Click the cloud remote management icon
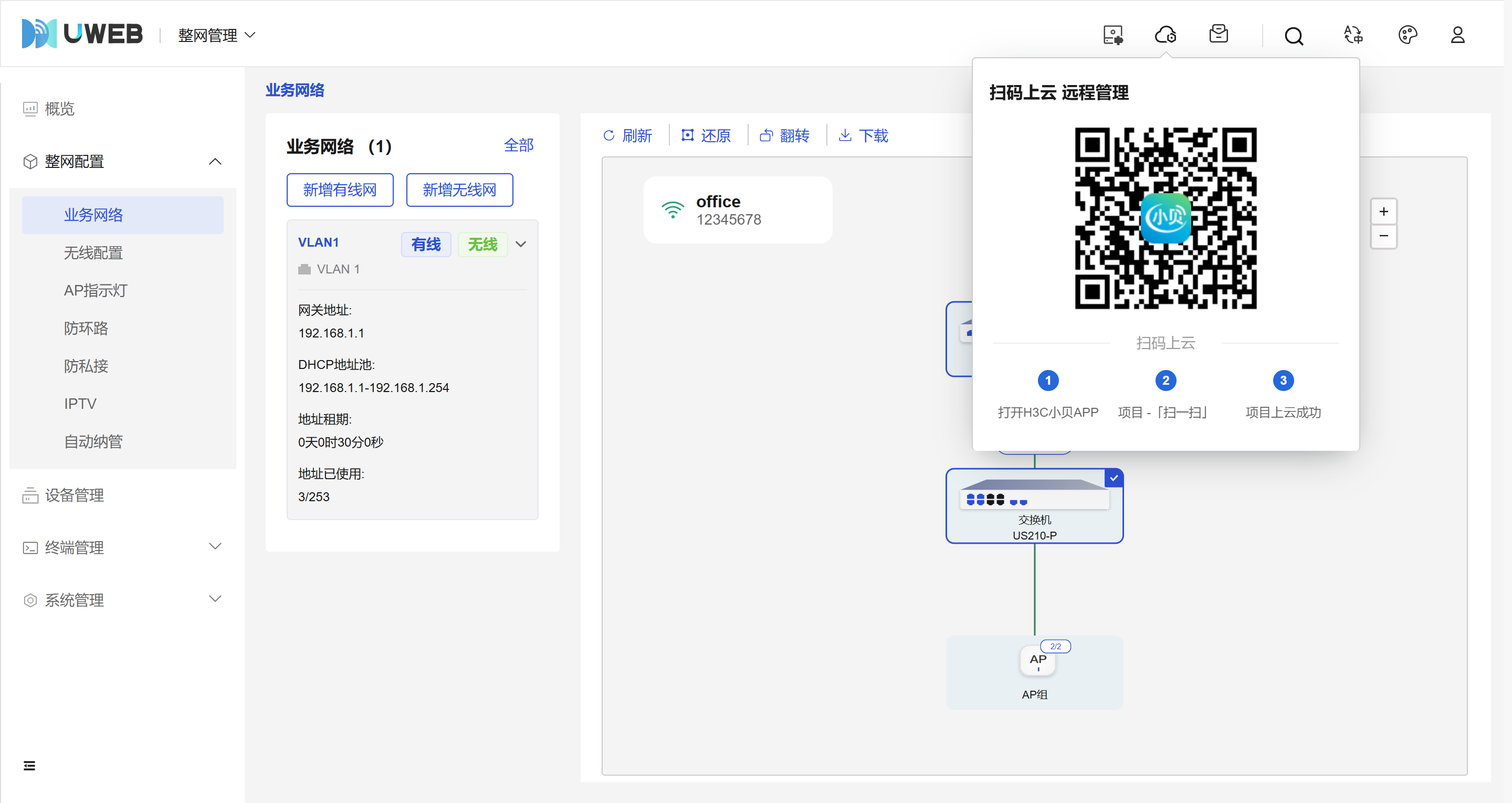The width and height of the screenshot is (1512, 803). 1165,35
